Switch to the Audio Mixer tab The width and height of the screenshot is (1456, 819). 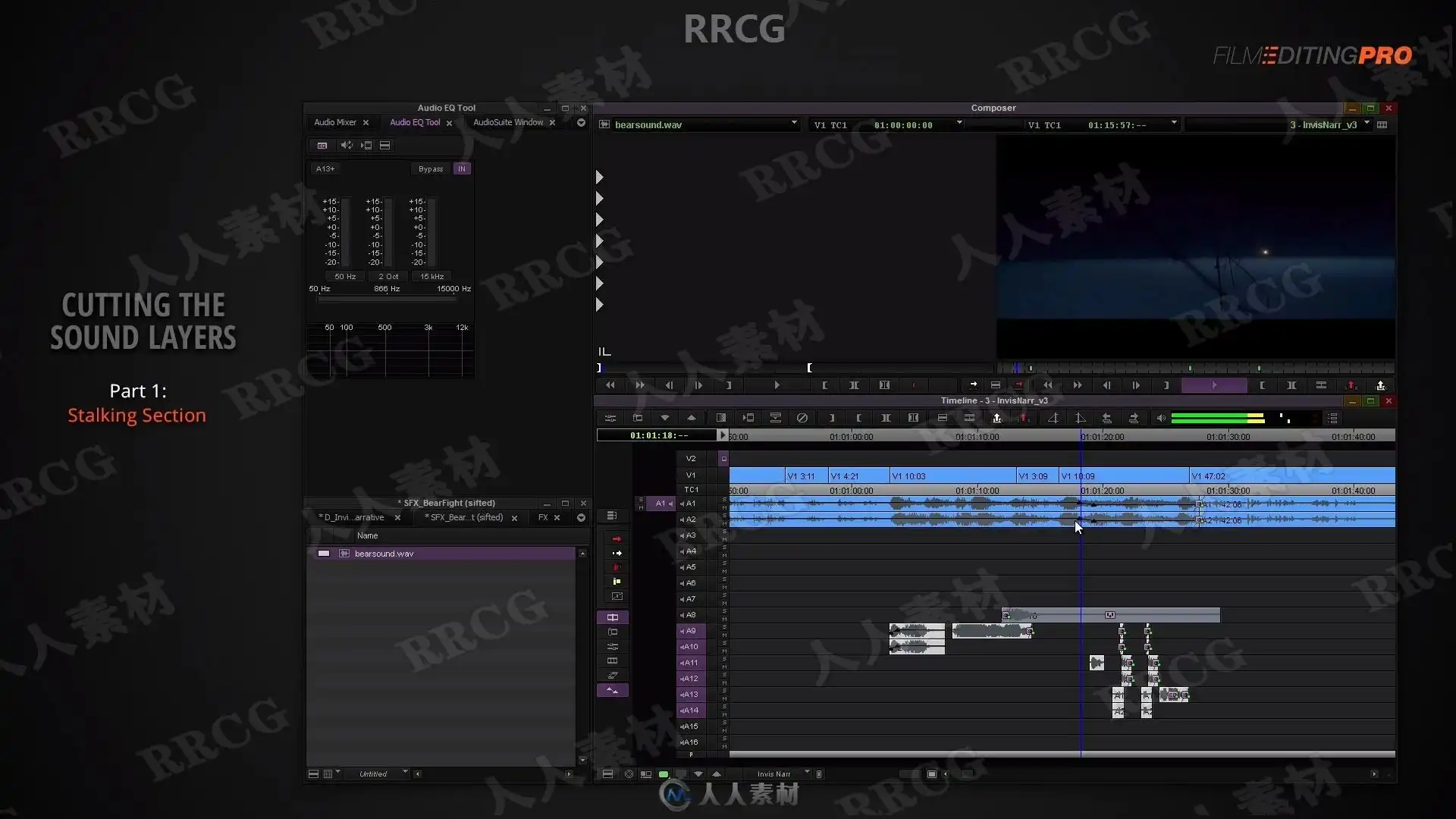[334, 122]
